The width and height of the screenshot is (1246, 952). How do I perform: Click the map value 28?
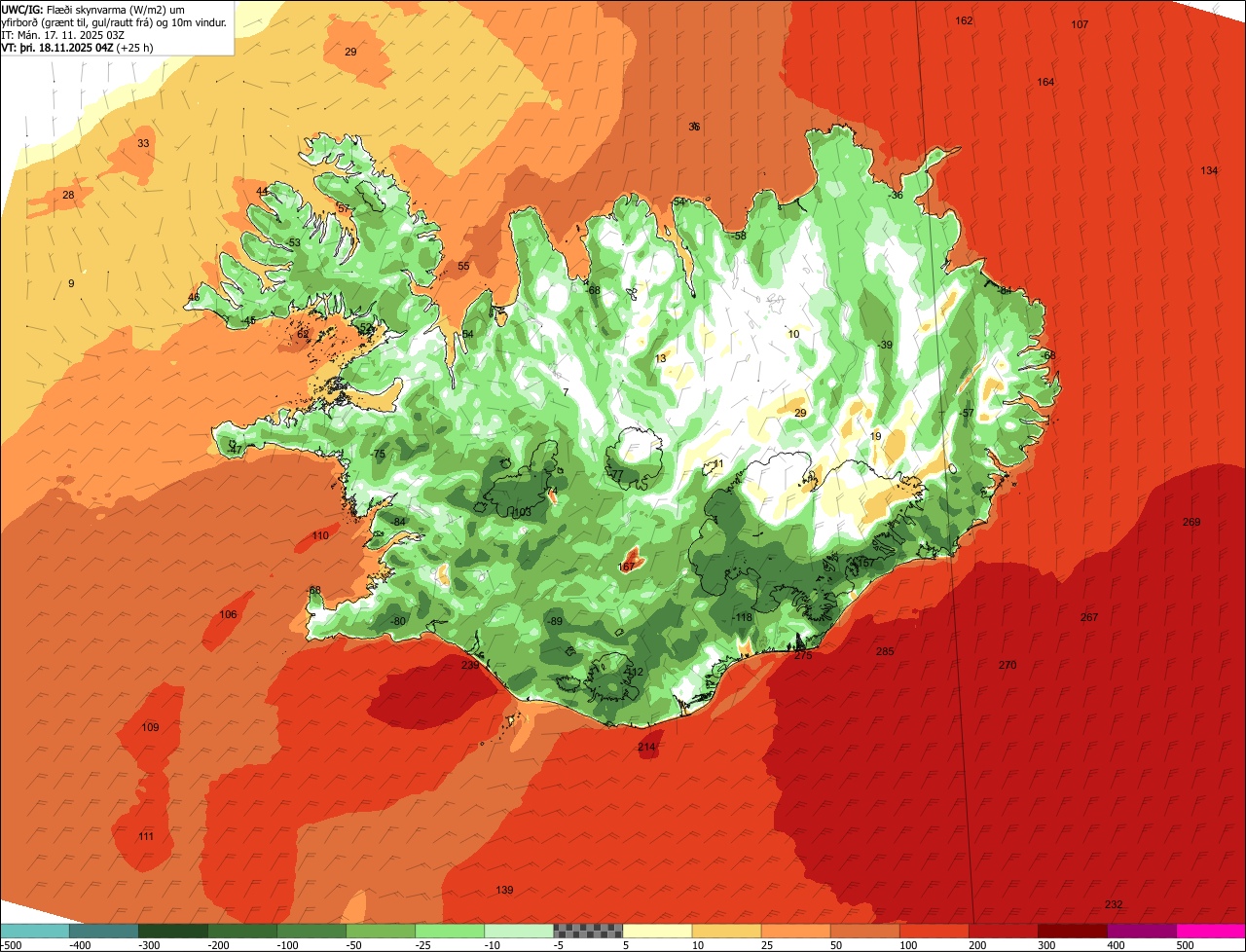[68, 195]
